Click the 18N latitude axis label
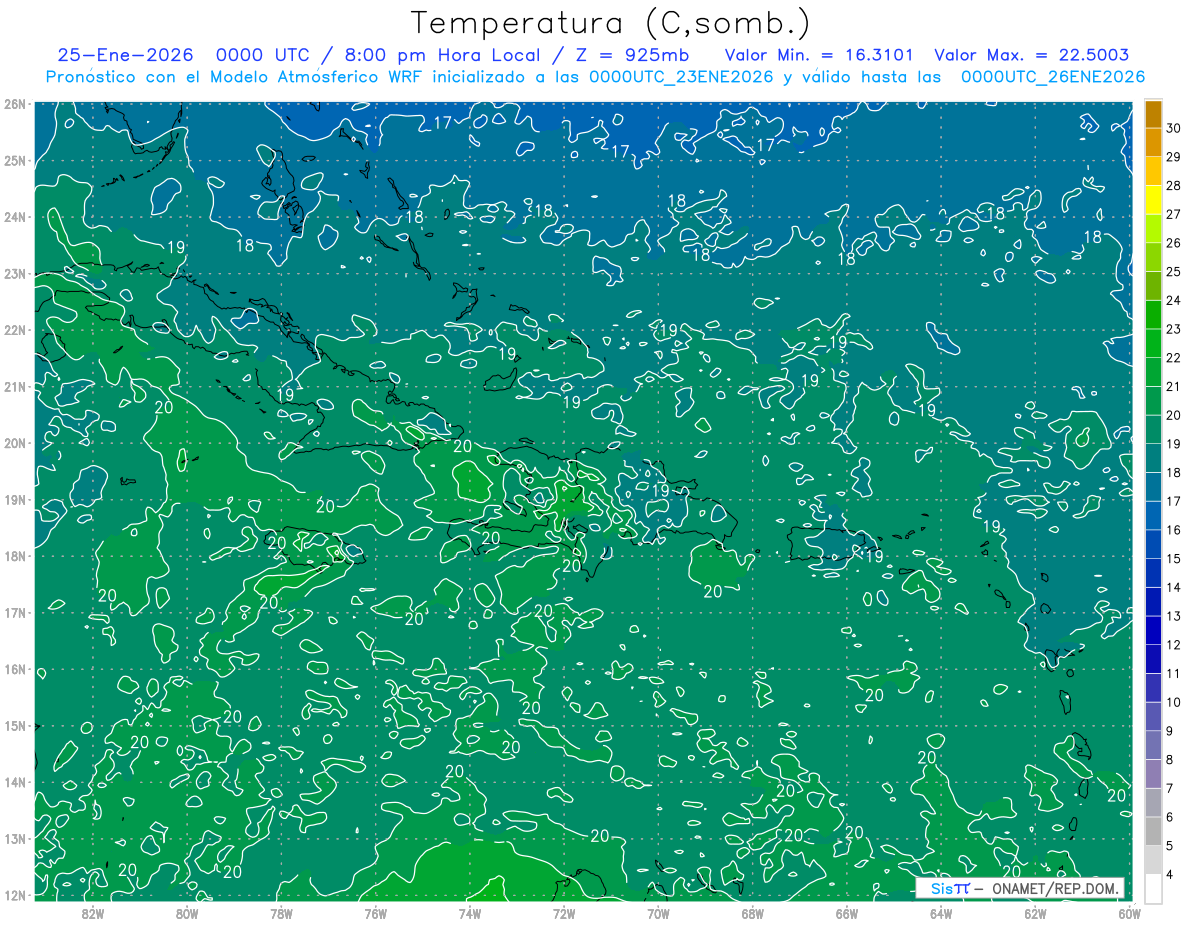Viewport: 1200px width, 927px height. click(x=14, y=556)
